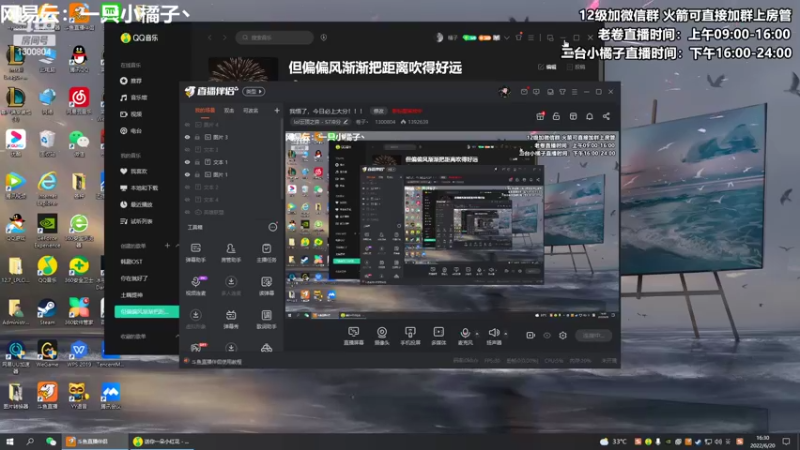This screenshot has width=800, height=450.
Task: Hide the 文本1 source with its eye icon
Action: tap(187, 162)
